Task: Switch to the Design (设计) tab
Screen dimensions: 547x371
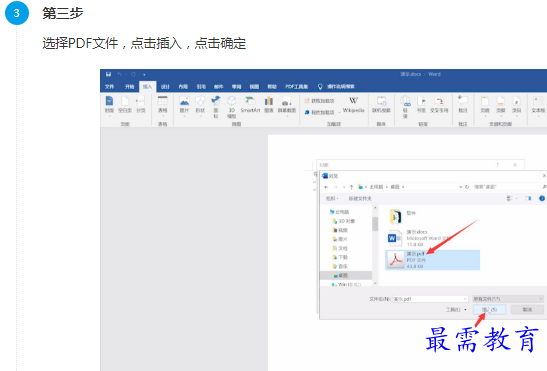Action: pyautogui.click(x=165, y=87)
